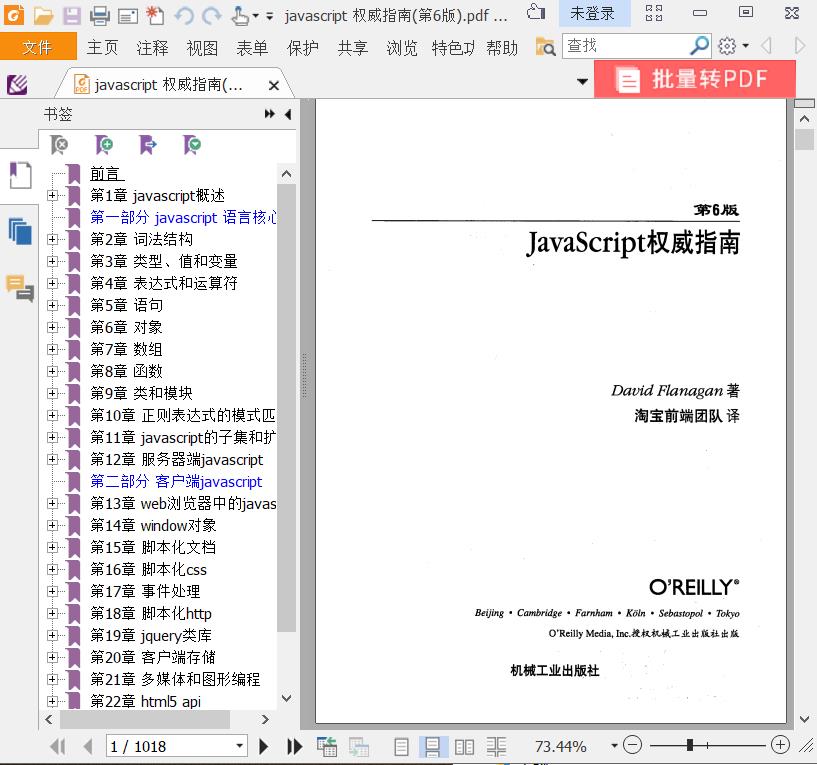Expand 第19章 jquery类库 bookmark
This screenshot has height=765, width=817.
point(52,635)
